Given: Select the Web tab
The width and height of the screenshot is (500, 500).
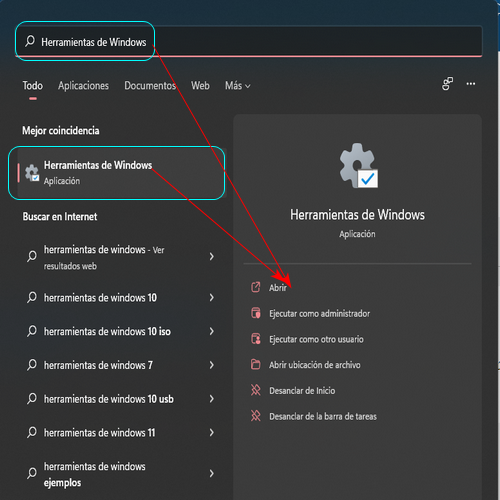Looking at the screenshot, I should (200, 86).
